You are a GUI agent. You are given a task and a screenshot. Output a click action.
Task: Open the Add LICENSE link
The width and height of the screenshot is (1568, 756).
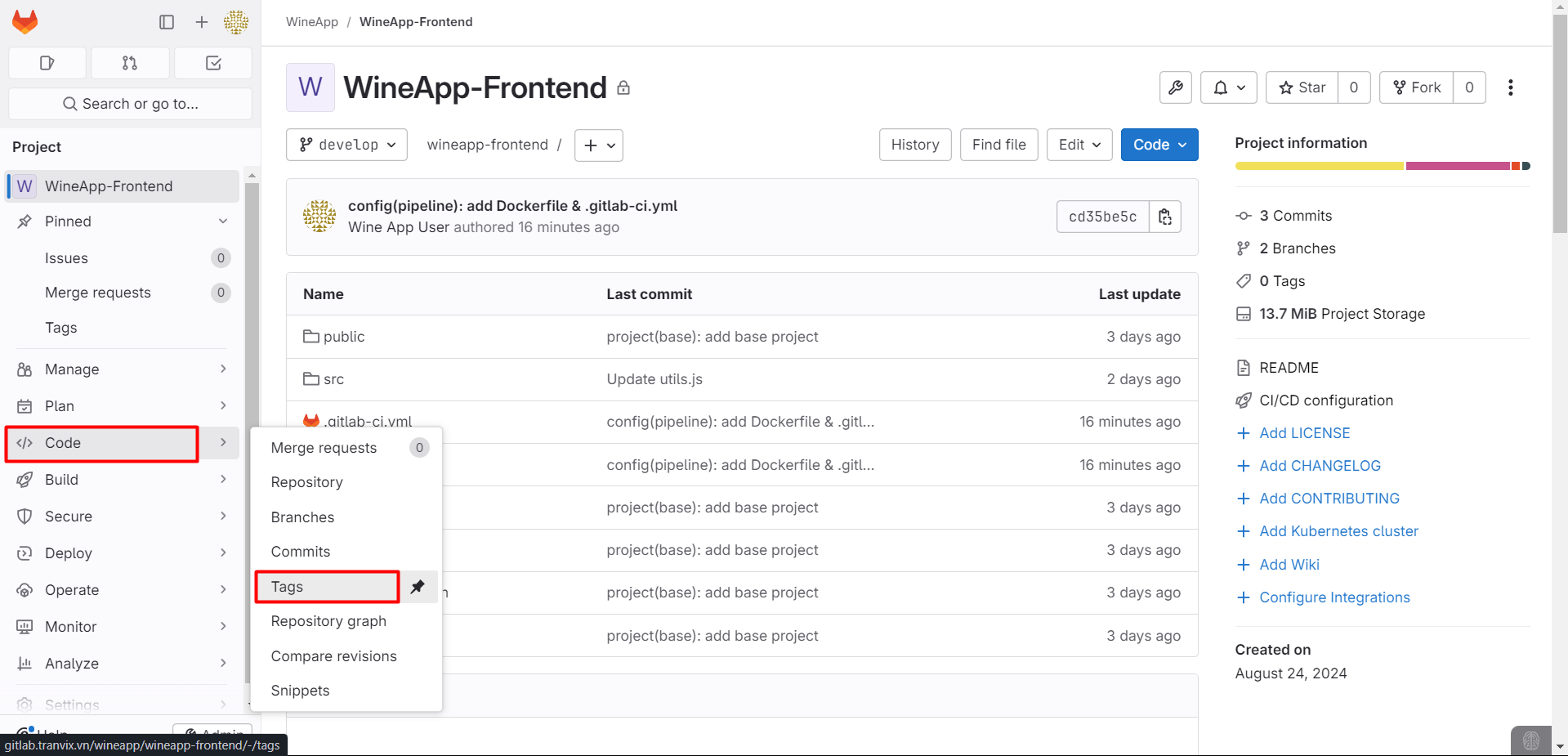pyautogui.click(x=1304, y=433)
